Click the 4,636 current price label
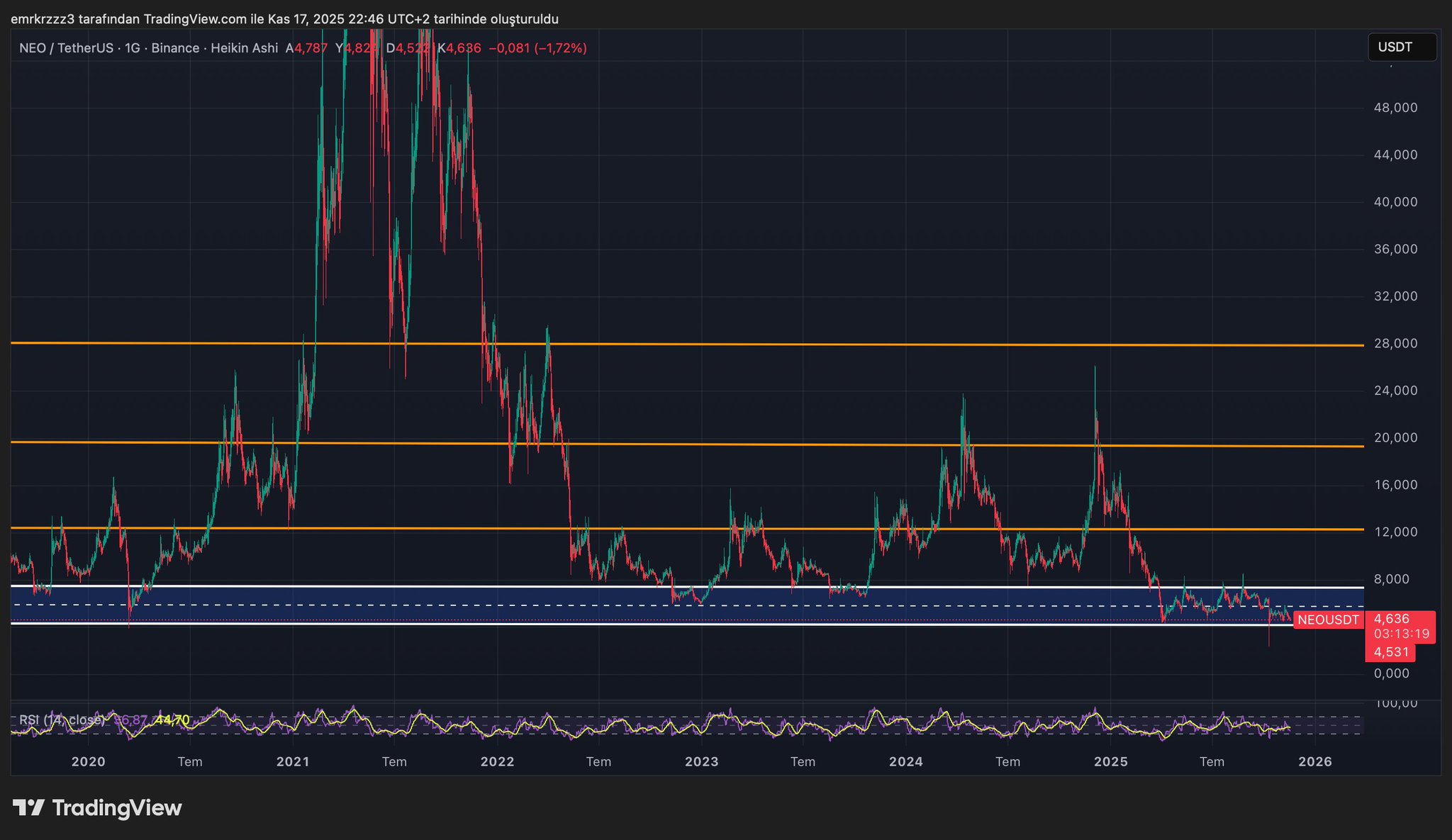This screenshot has height=840, width=1452. (1391, 619)
